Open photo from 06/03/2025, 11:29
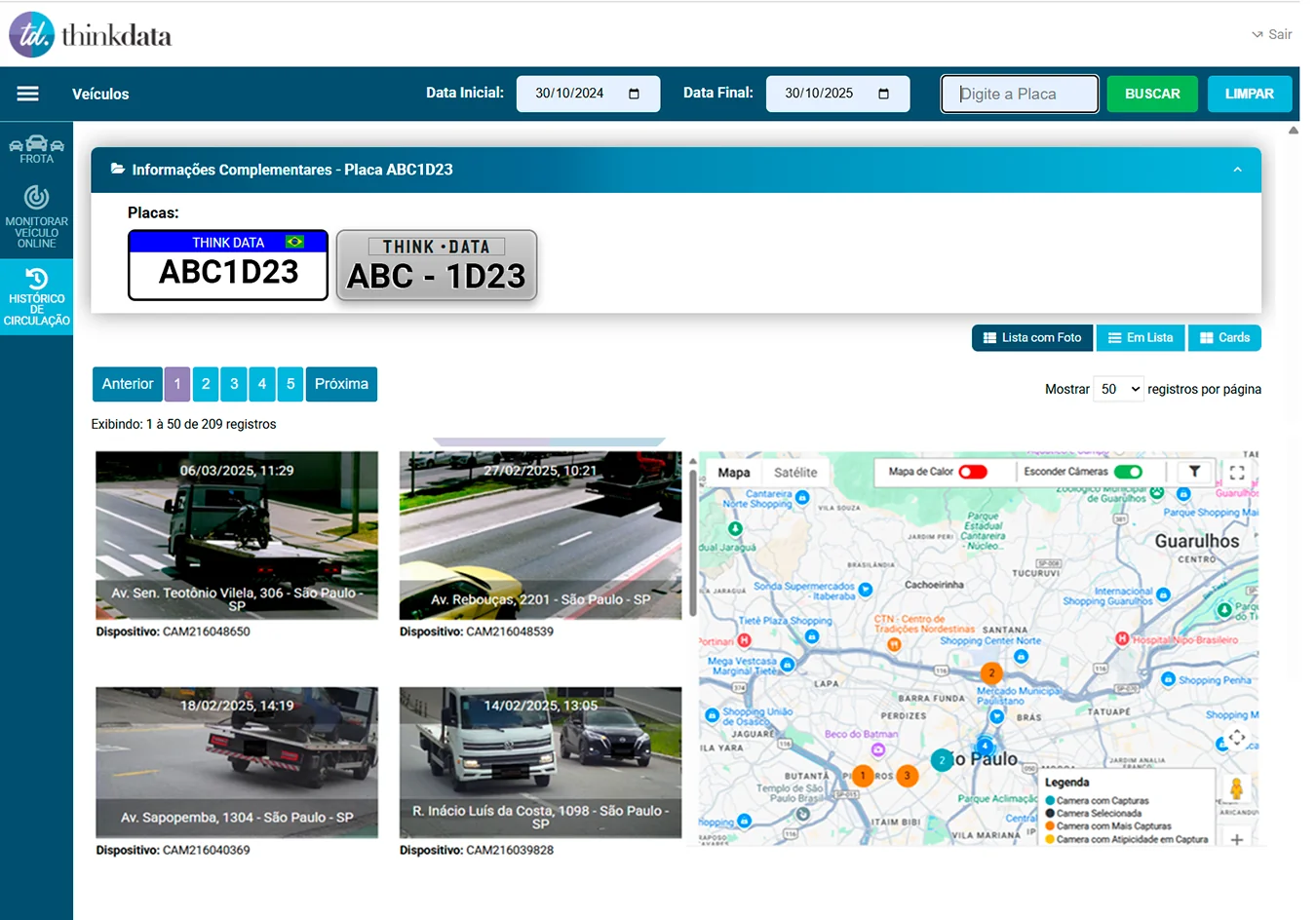The image size is (1316, 920). click(x=237, y=535)
